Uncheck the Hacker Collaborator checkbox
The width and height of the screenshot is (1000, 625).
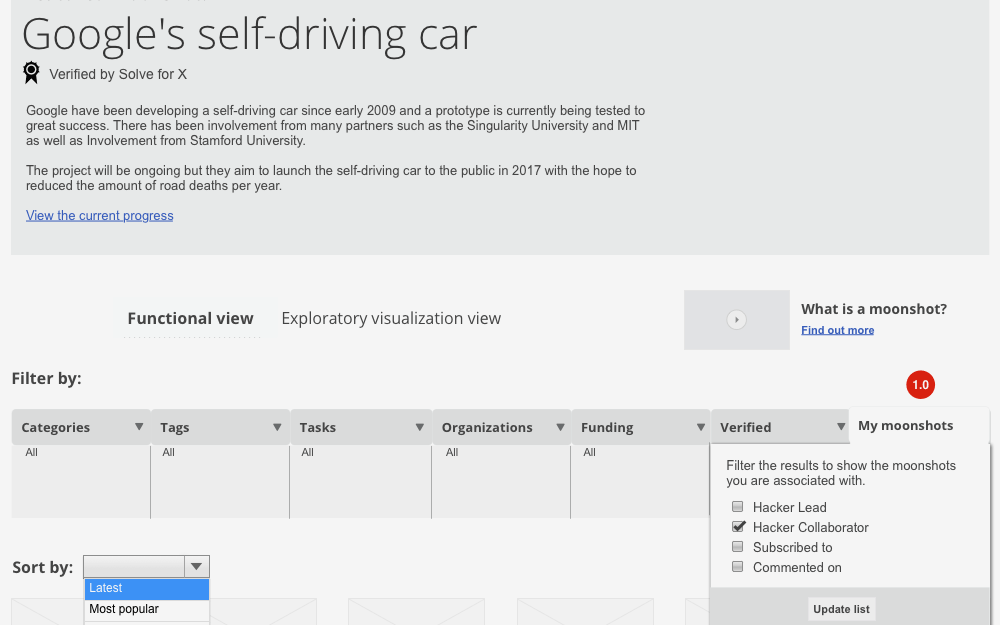(738, 527)
